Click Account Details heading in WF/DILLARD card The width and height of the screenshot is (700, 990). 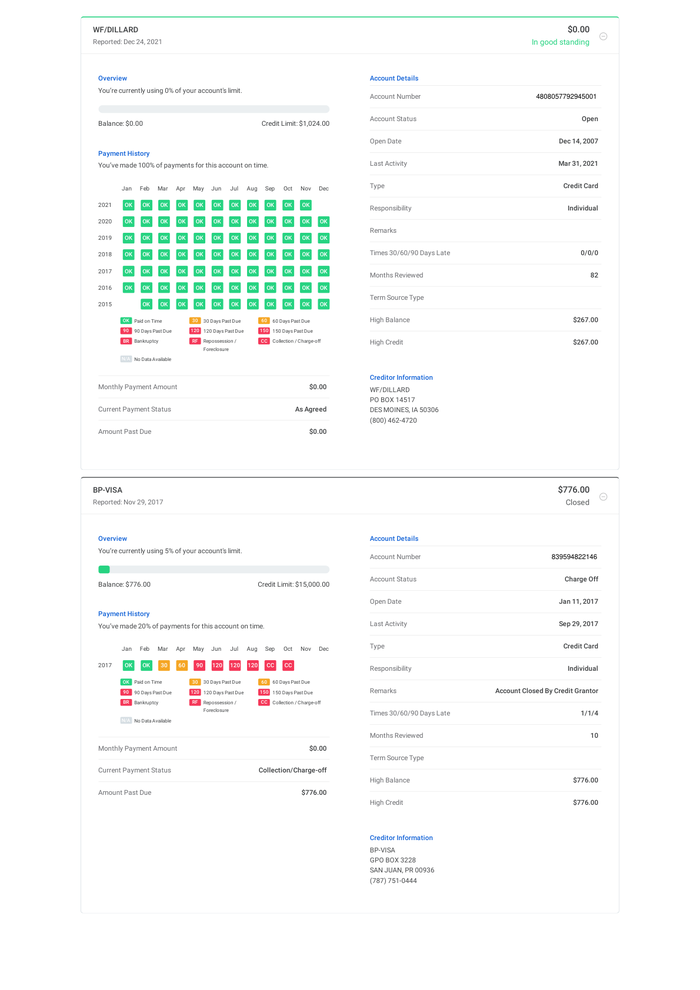(394, 78)
